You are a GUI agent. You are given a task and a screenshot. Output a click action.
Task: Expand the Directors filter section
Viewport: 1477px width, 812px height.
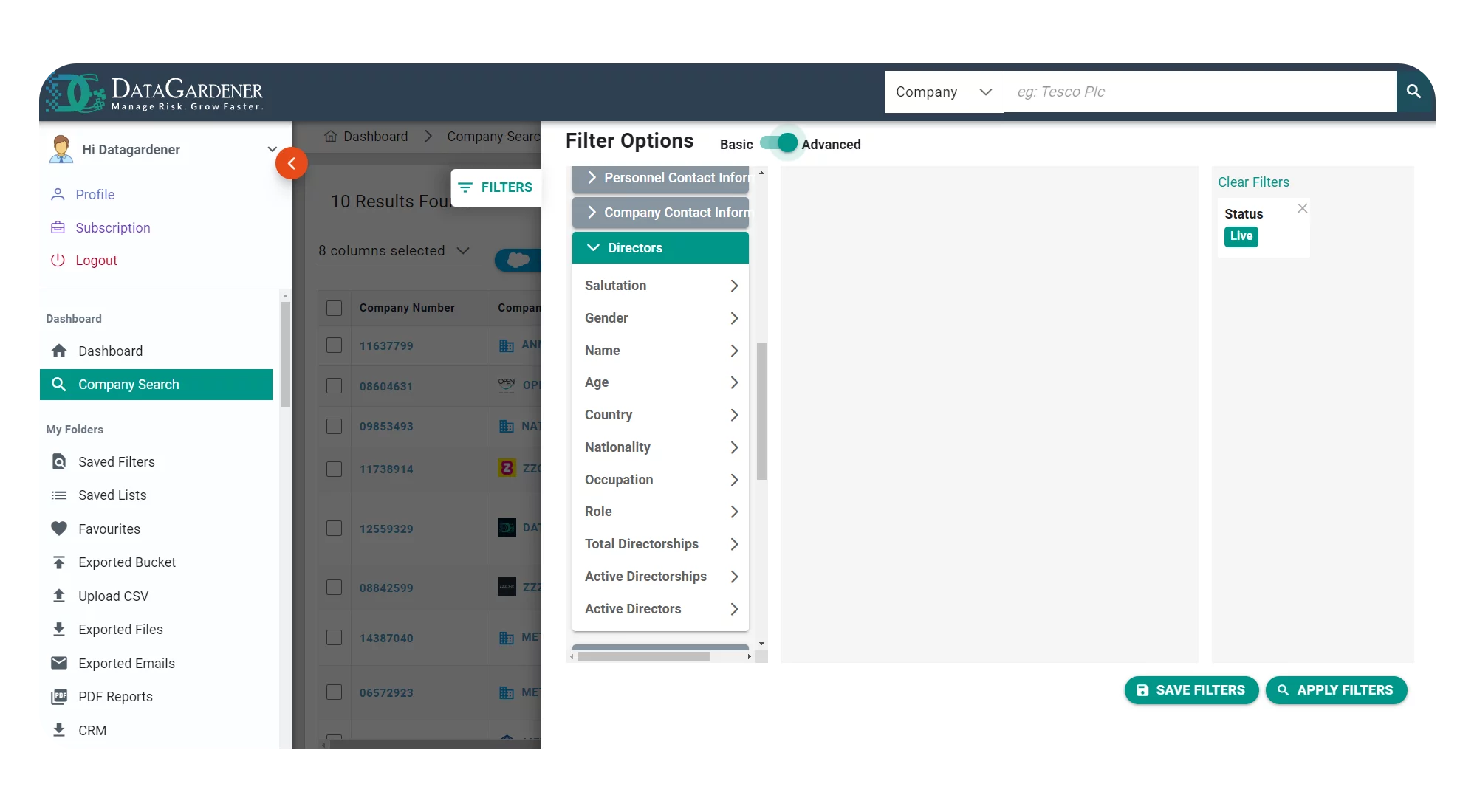click(660, 247)
